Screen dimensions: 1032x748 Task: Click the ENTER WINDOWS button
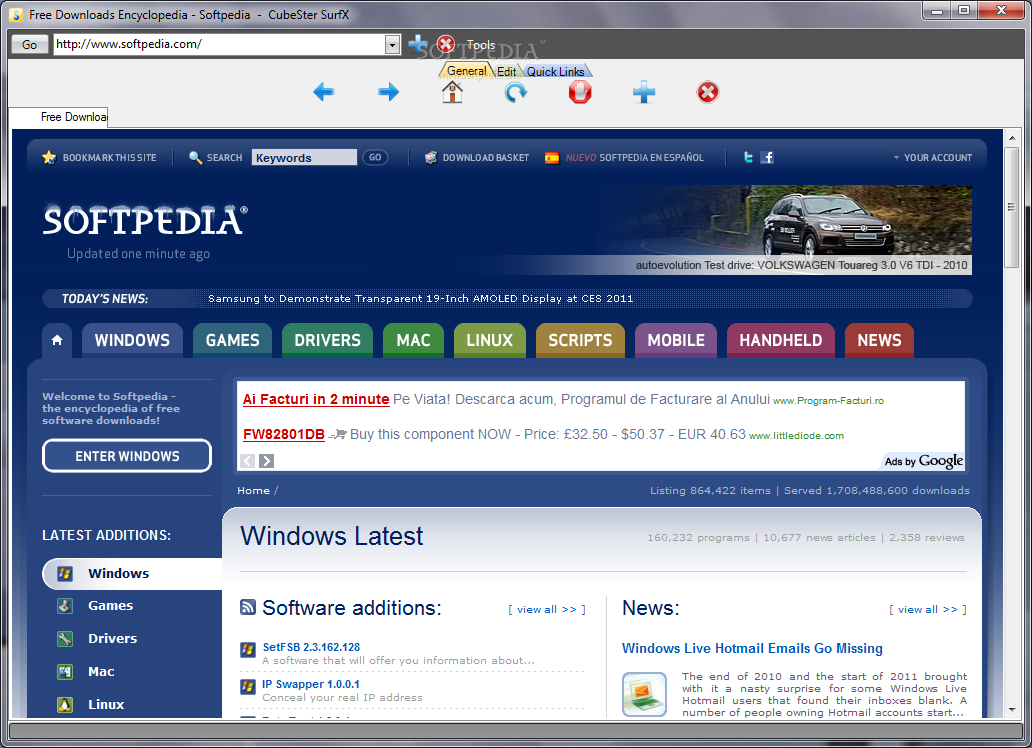pyautogui.click(x=127, y=456)
